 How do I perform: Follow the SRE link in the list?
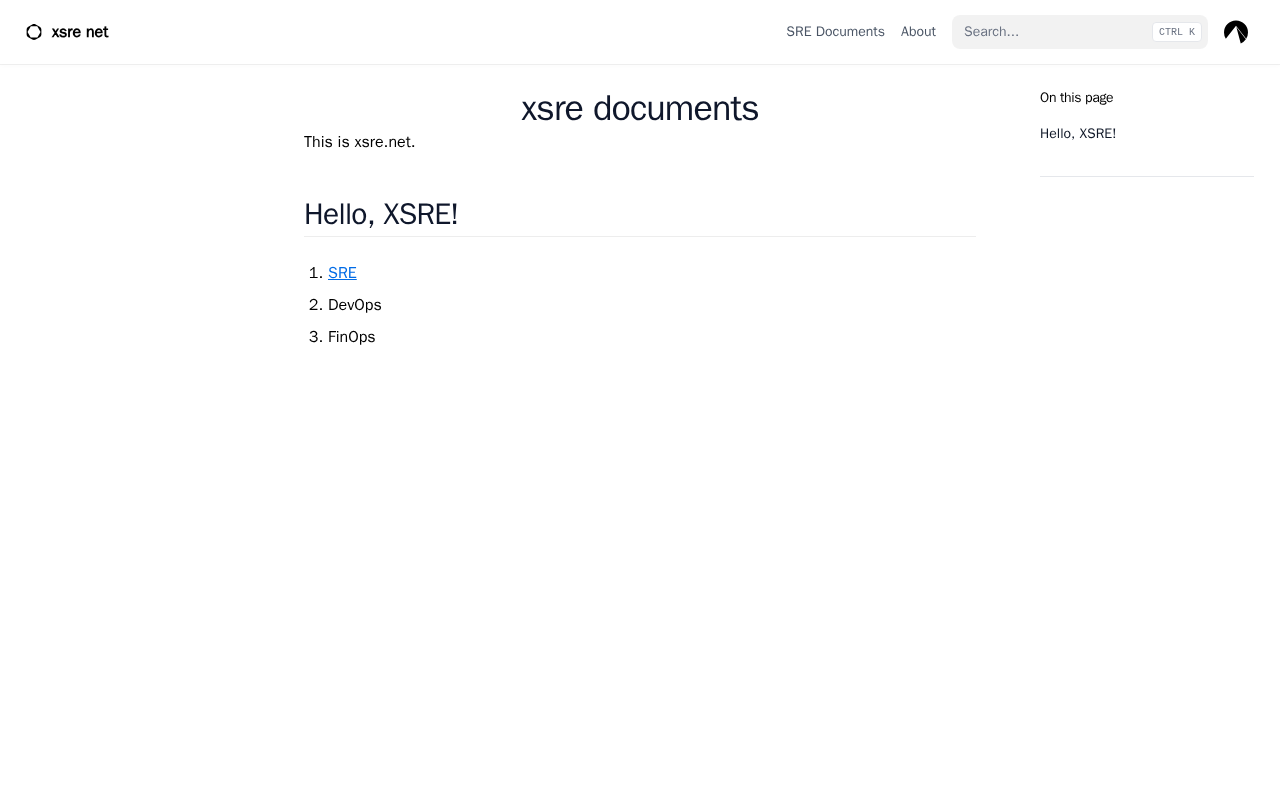pyautogui.click(x=342, y=273)
